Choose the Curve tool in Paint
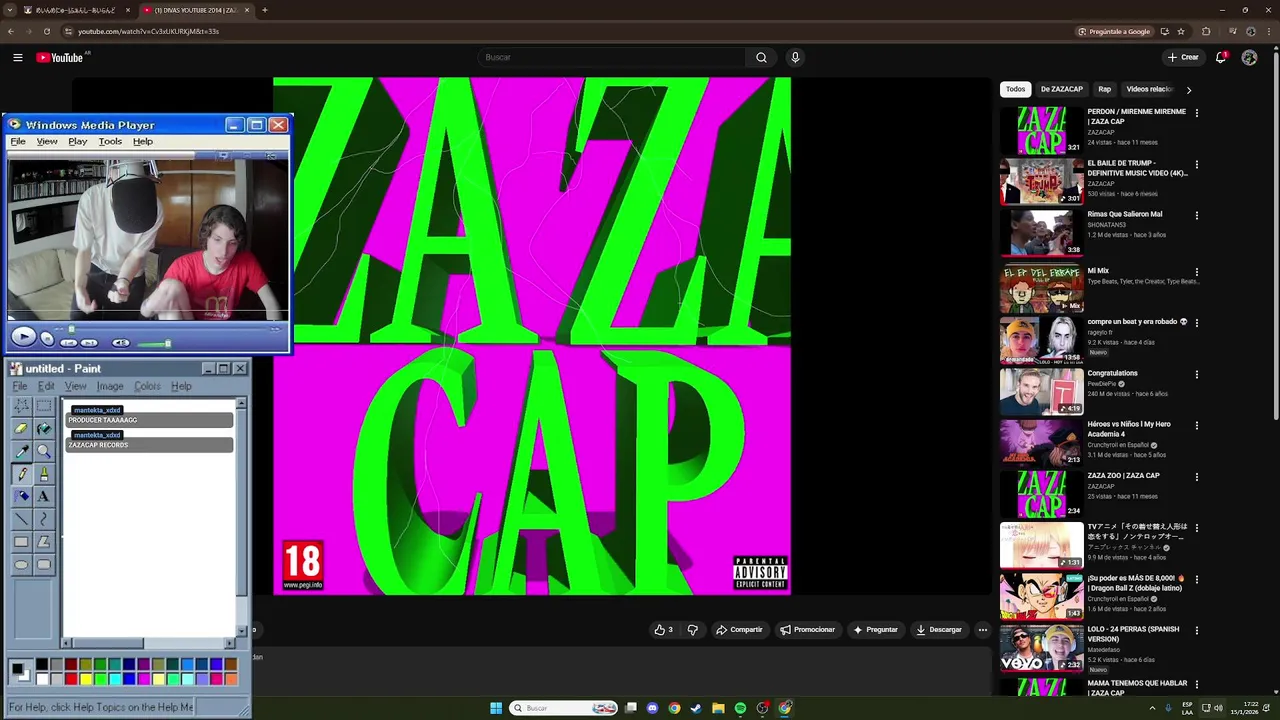 [x=44, y=520]
